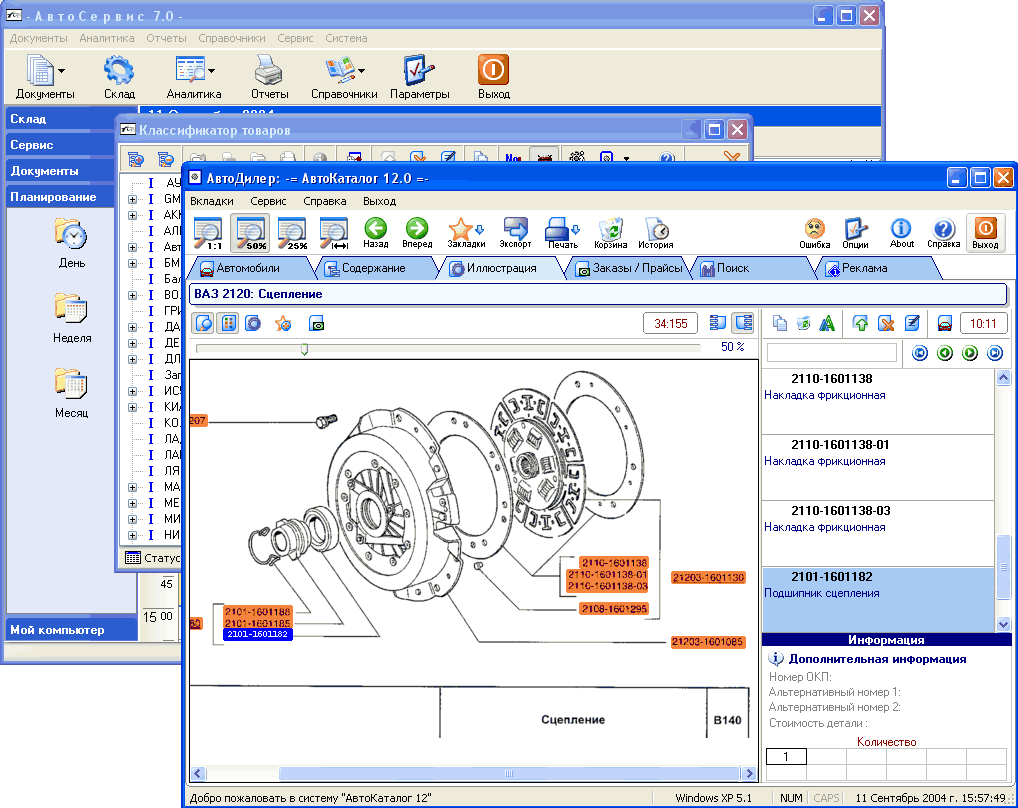Click the Параметры icon in АвтоСервис toolbar

click(x=419, y=76)
